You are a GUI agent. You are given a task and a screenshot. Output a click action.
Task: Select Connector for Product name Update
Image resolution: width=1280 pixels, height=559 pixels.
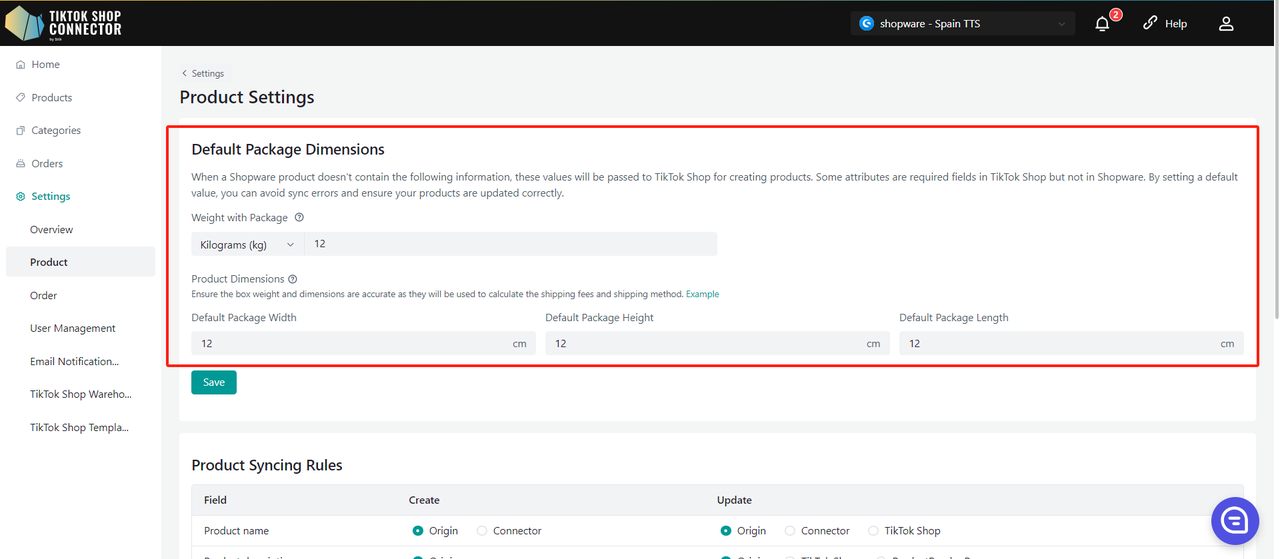(x=791, y=531)
